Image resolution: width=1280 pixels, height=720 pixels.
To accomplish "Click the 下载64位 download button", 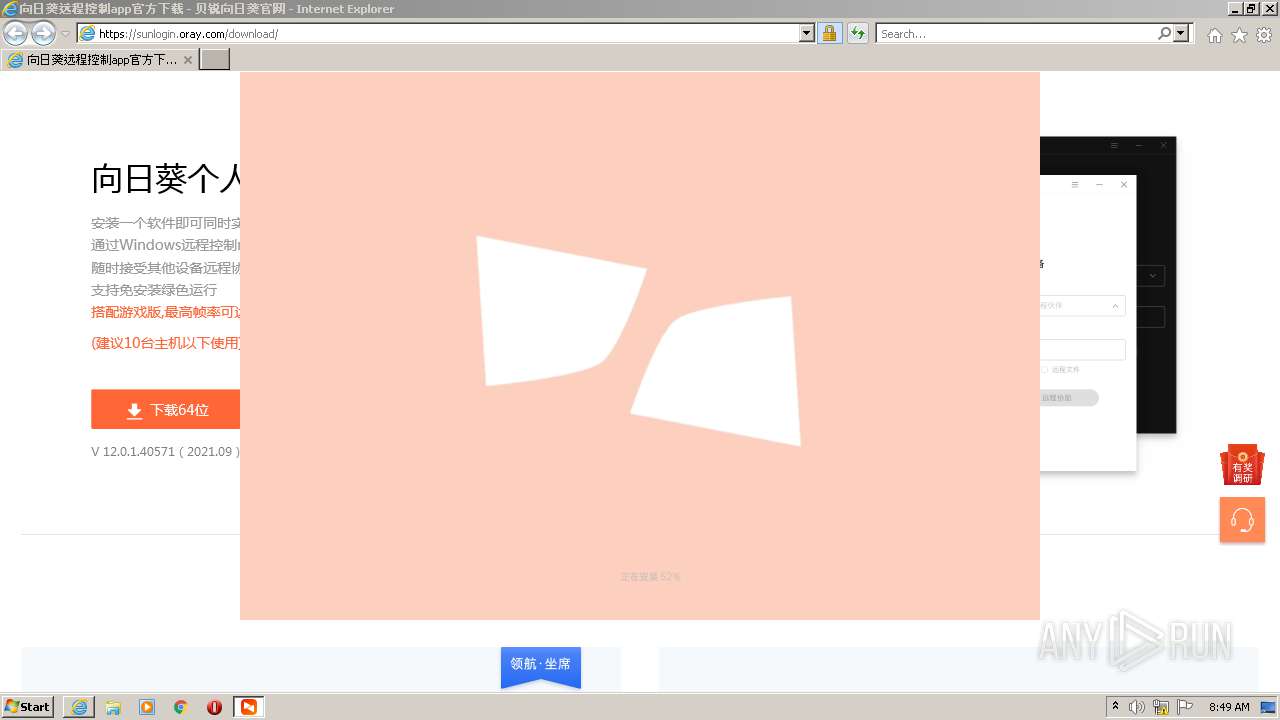I will [x=166, y=410].
